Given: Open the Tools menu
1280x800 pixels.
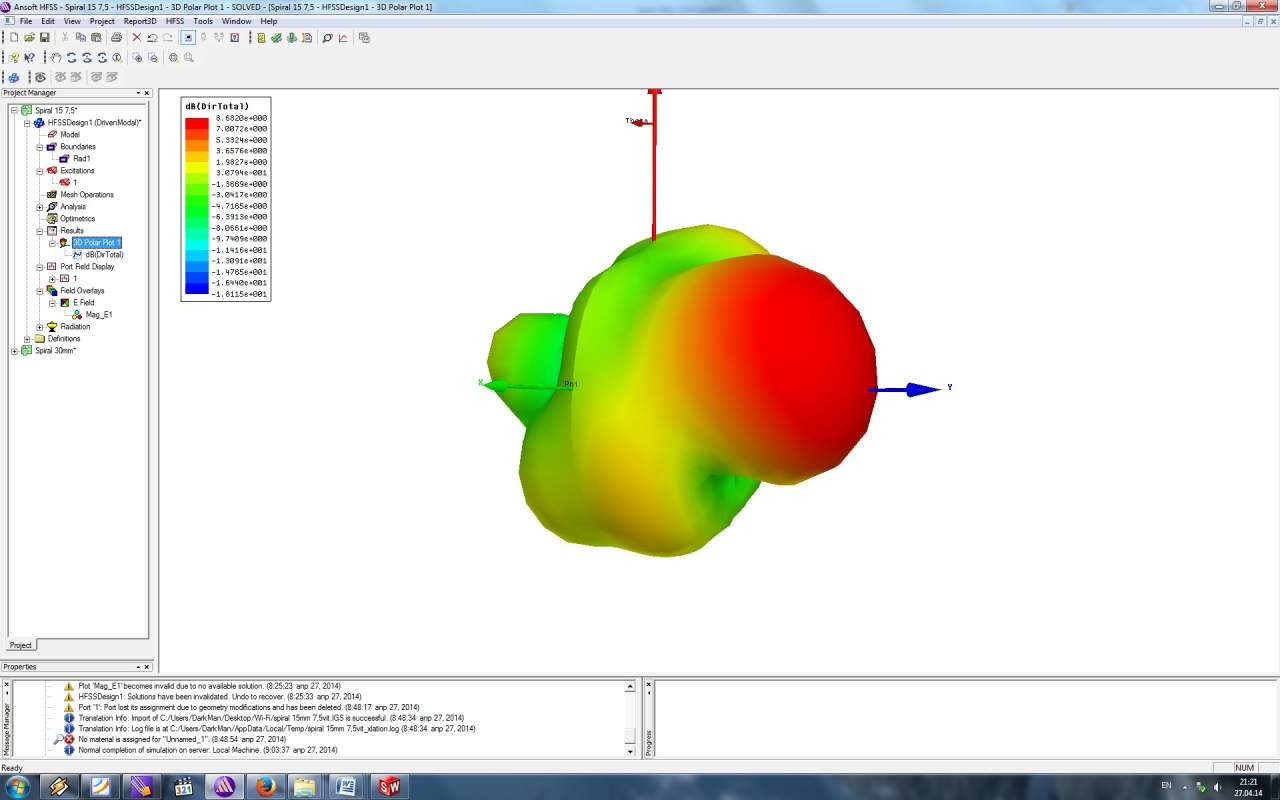Looking at the screenshot, I should tap(203, 21).
